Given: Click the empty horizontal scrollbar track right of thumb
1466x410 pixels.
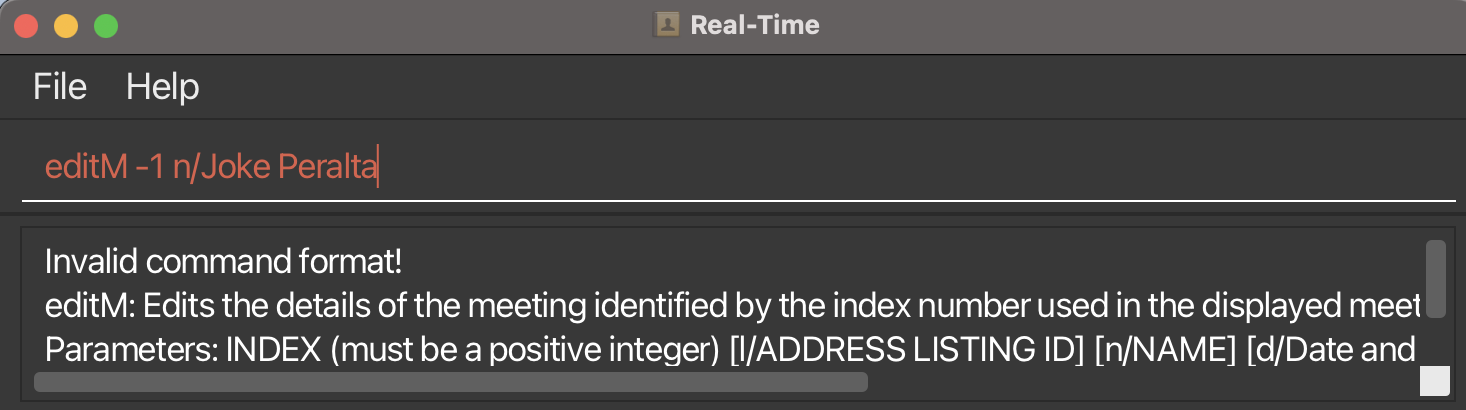Looking at the screenshot, I should (1142, 382).
